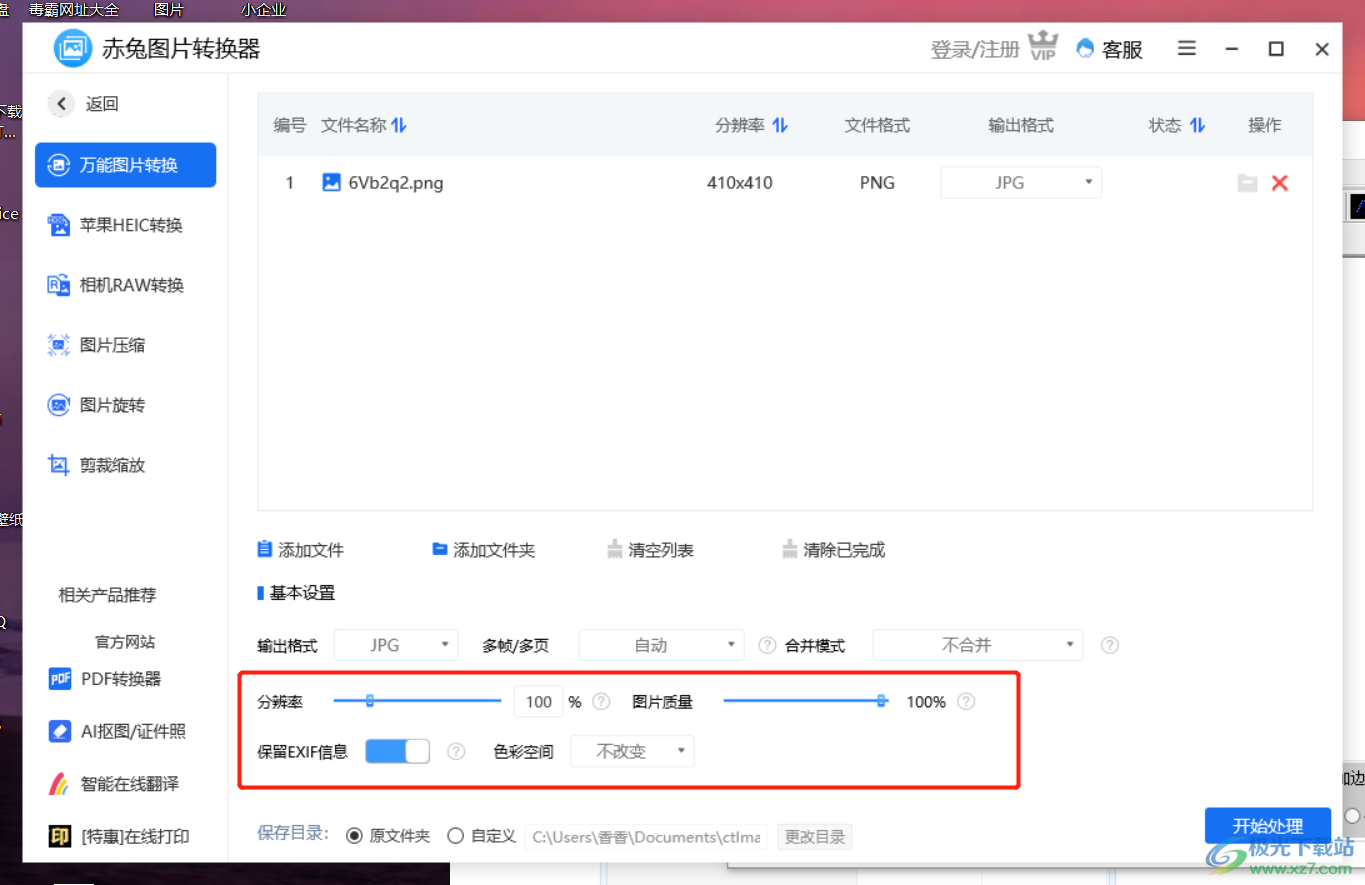Image resolution: width=1365 pixels, height=885 pixels.
Task: Click the 输出格式 column header
Action: tap(1021, 125)
